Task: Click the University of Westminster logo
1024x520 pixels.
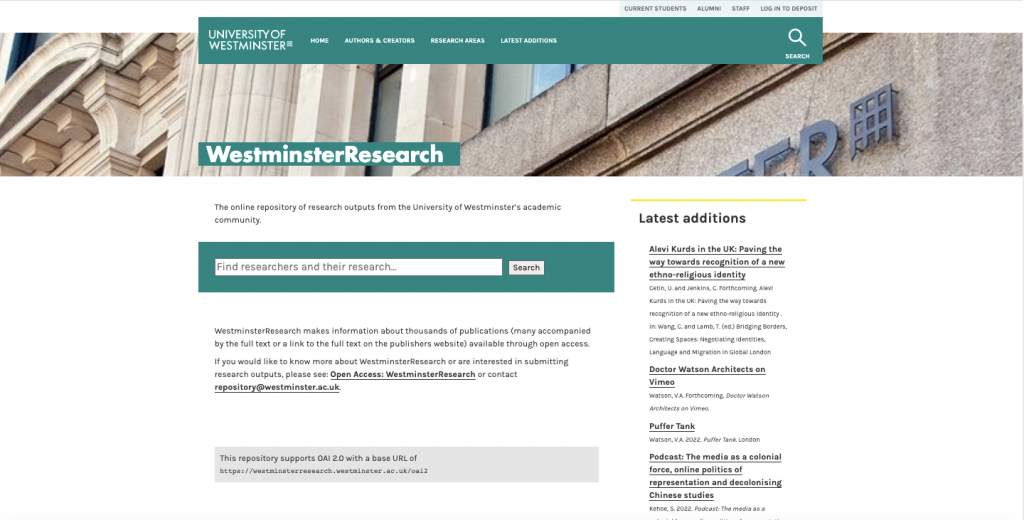Action: point(251,40)
